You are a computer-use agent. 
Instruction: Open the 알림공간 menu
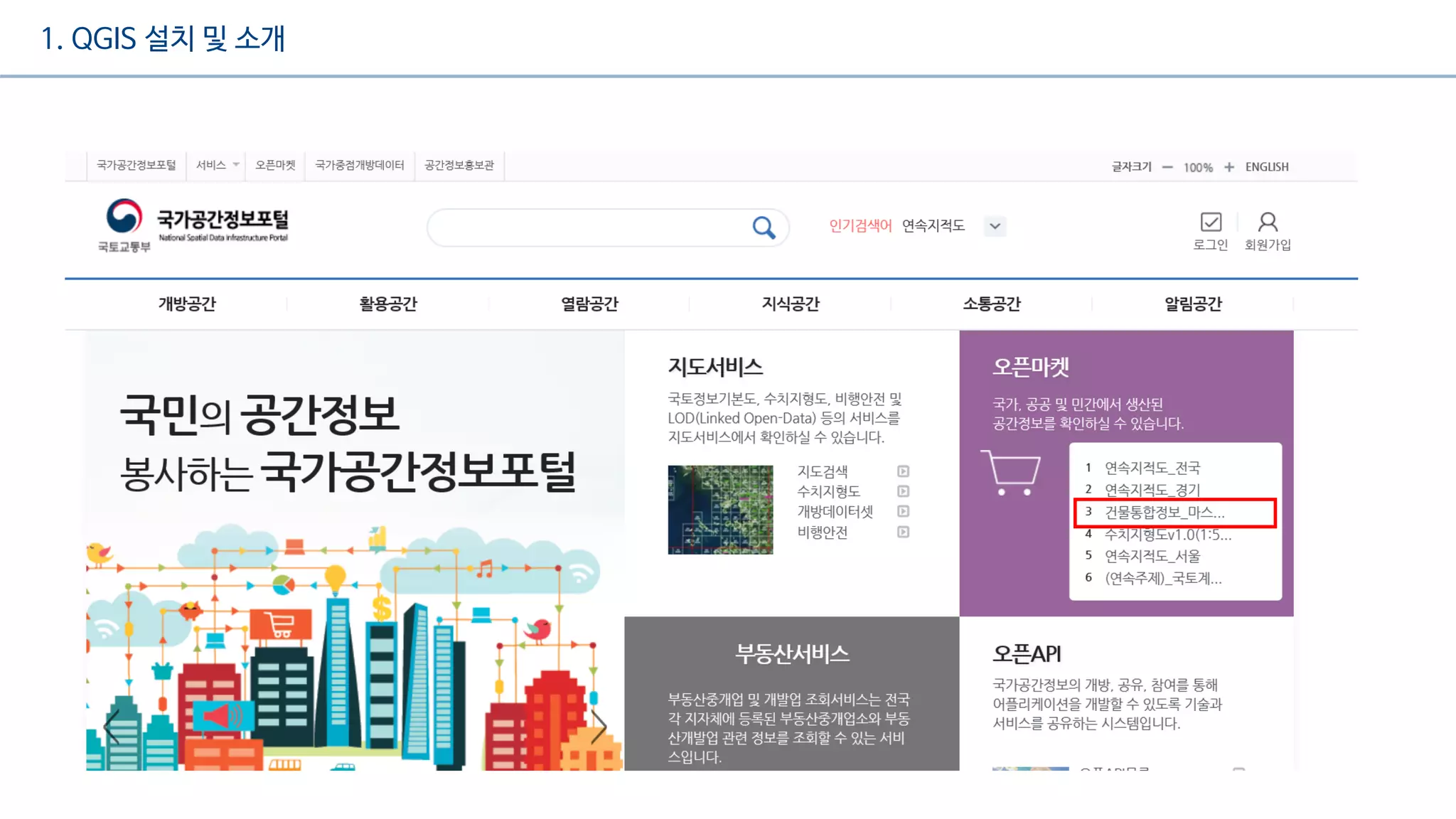pos(1193,304)
